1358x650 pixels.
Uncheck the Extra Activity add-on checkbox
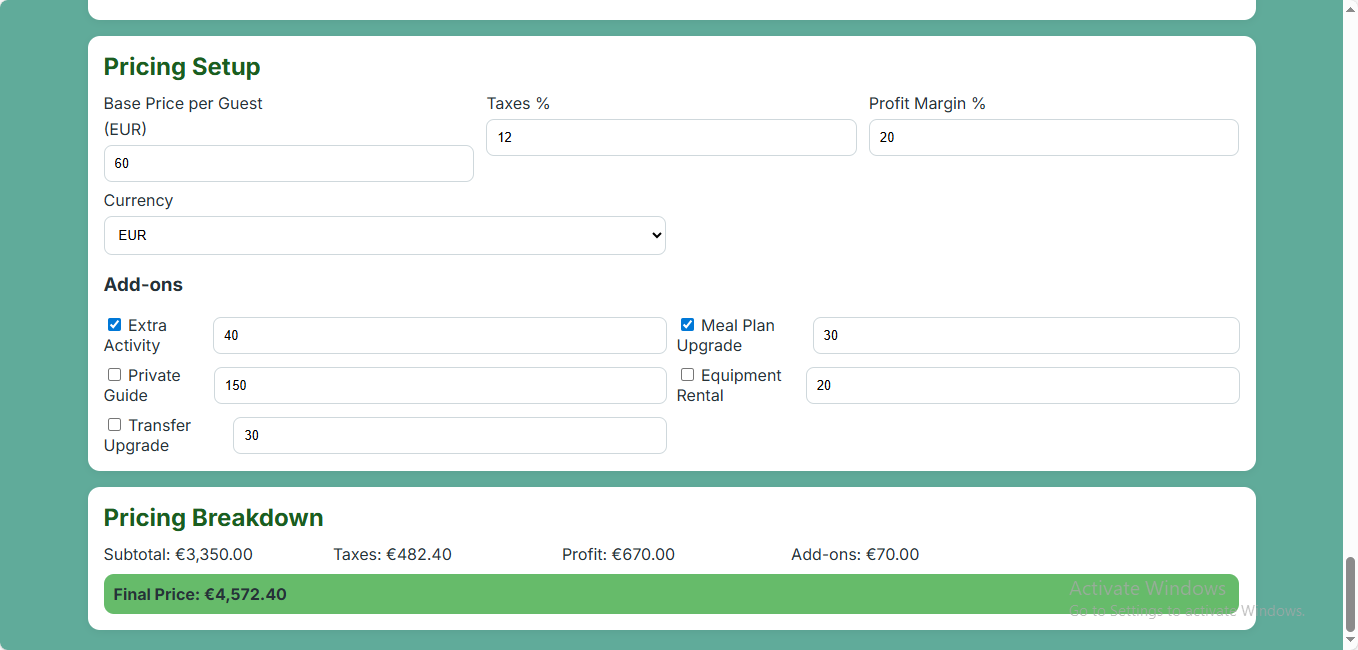point(114,325)
